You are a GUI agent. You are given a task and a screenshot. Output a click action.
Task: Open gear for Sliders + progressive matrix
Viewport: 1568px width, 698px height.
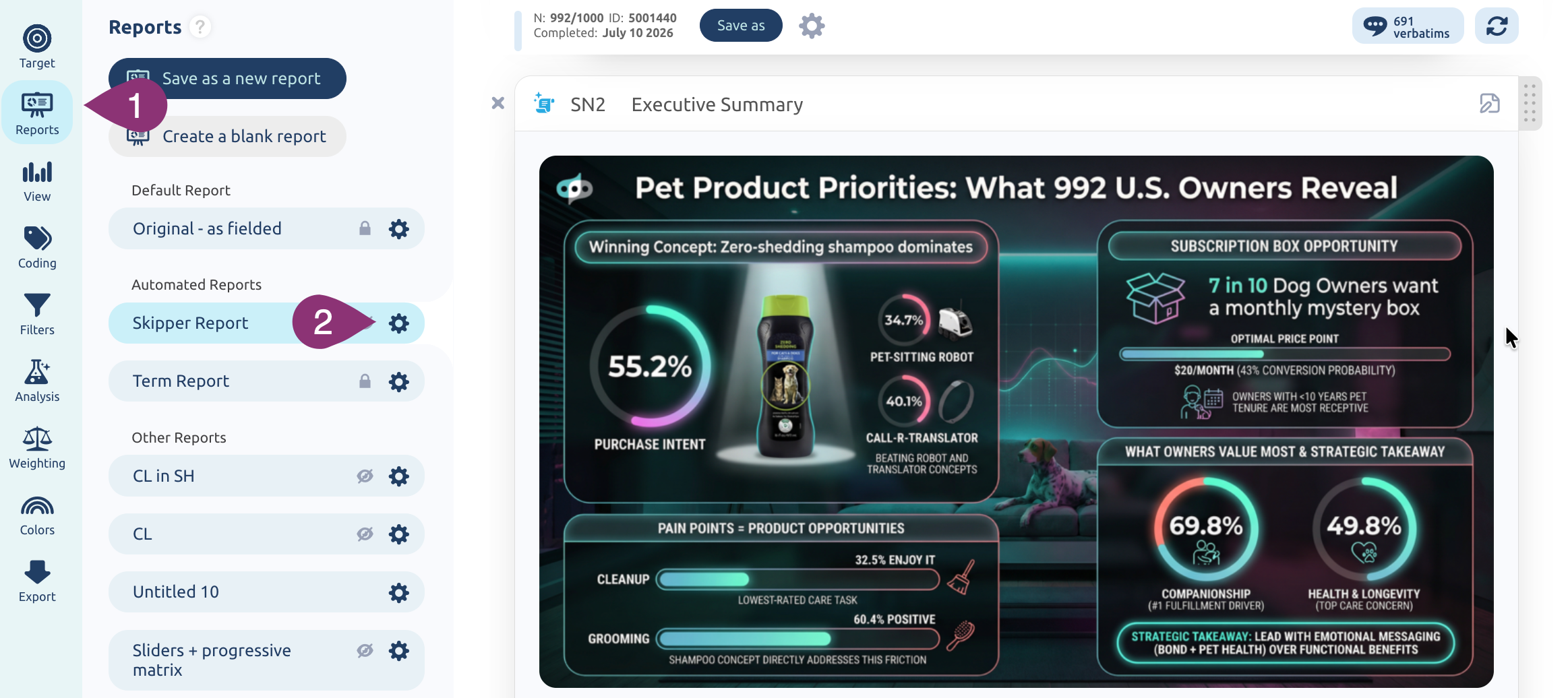point(399,651)
